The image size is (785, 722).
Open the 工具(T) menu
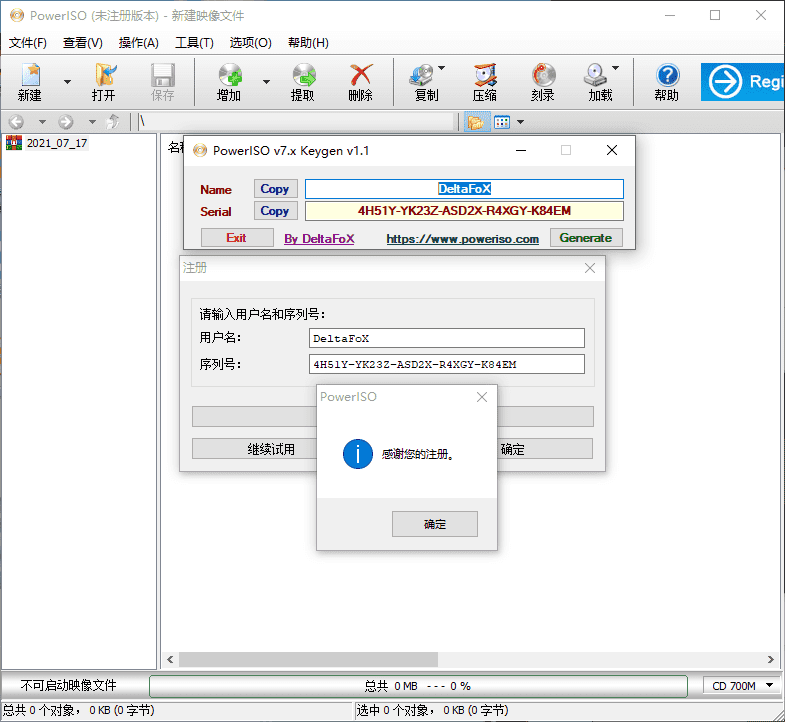[194, 43]
